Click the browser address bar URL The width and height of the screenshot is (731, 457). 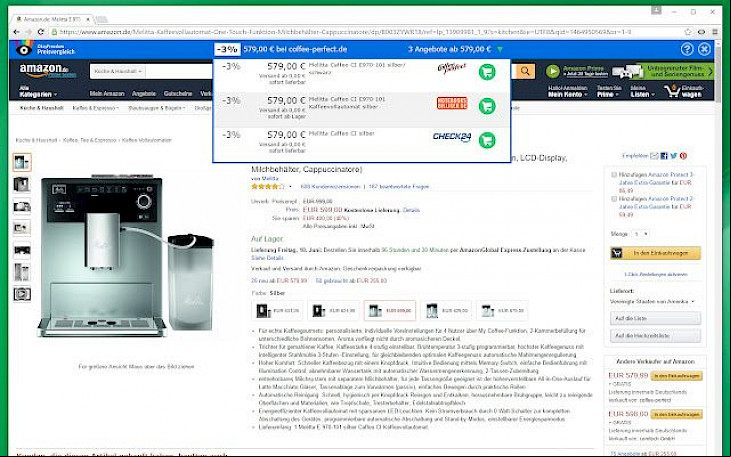tap(345, 32)
